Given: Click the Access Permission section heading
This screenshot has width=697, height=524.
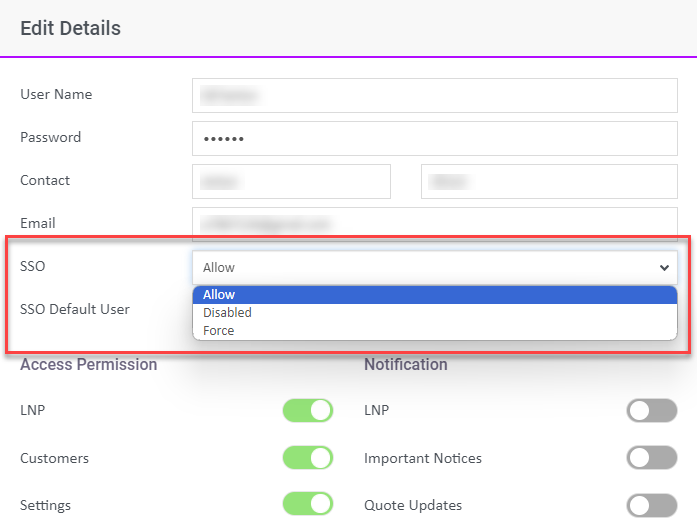Looking at the screenshot, I should tap(88, 365).
